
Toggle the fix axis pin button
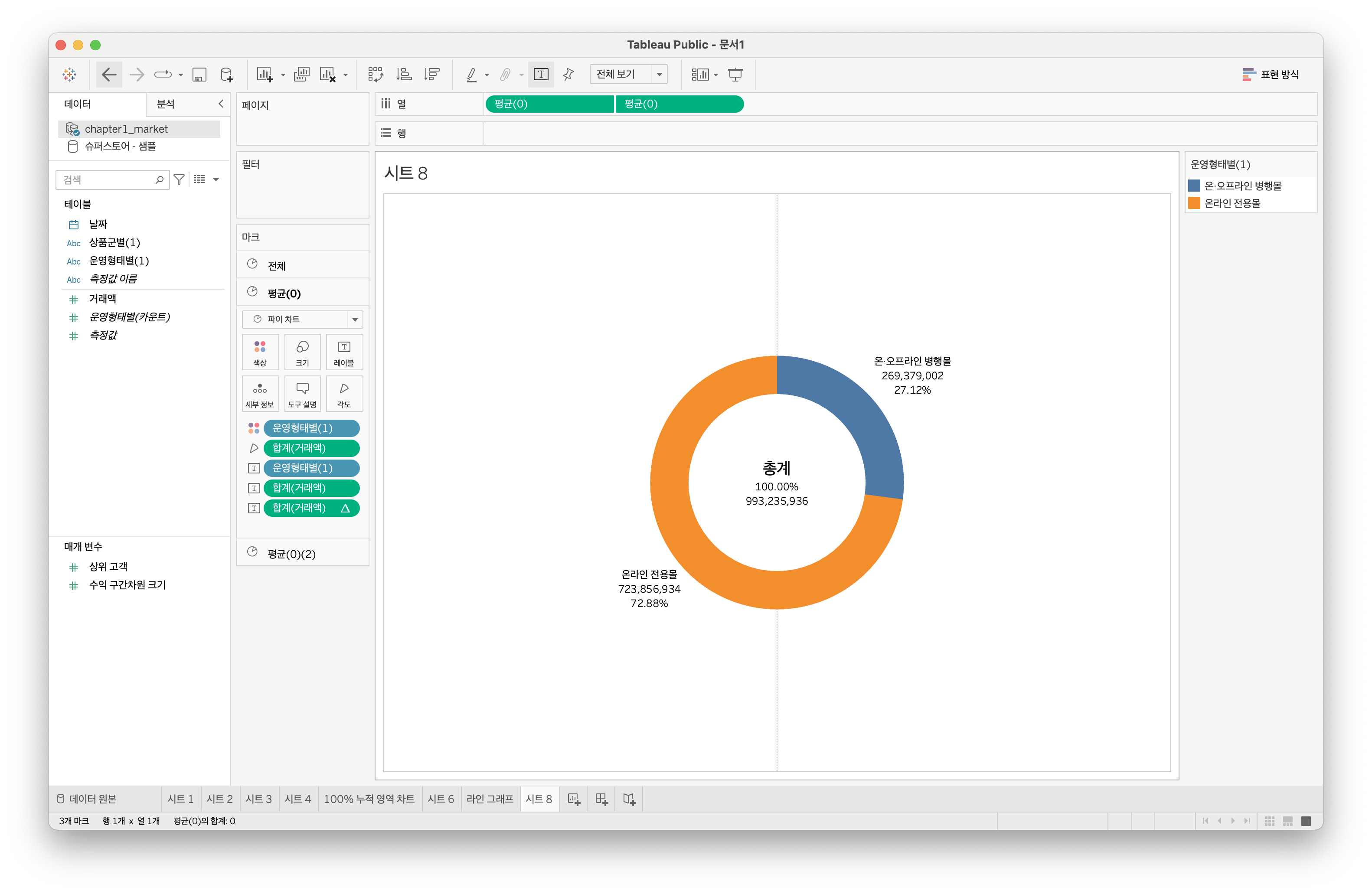pyautogui.click(x=568, y=75)
